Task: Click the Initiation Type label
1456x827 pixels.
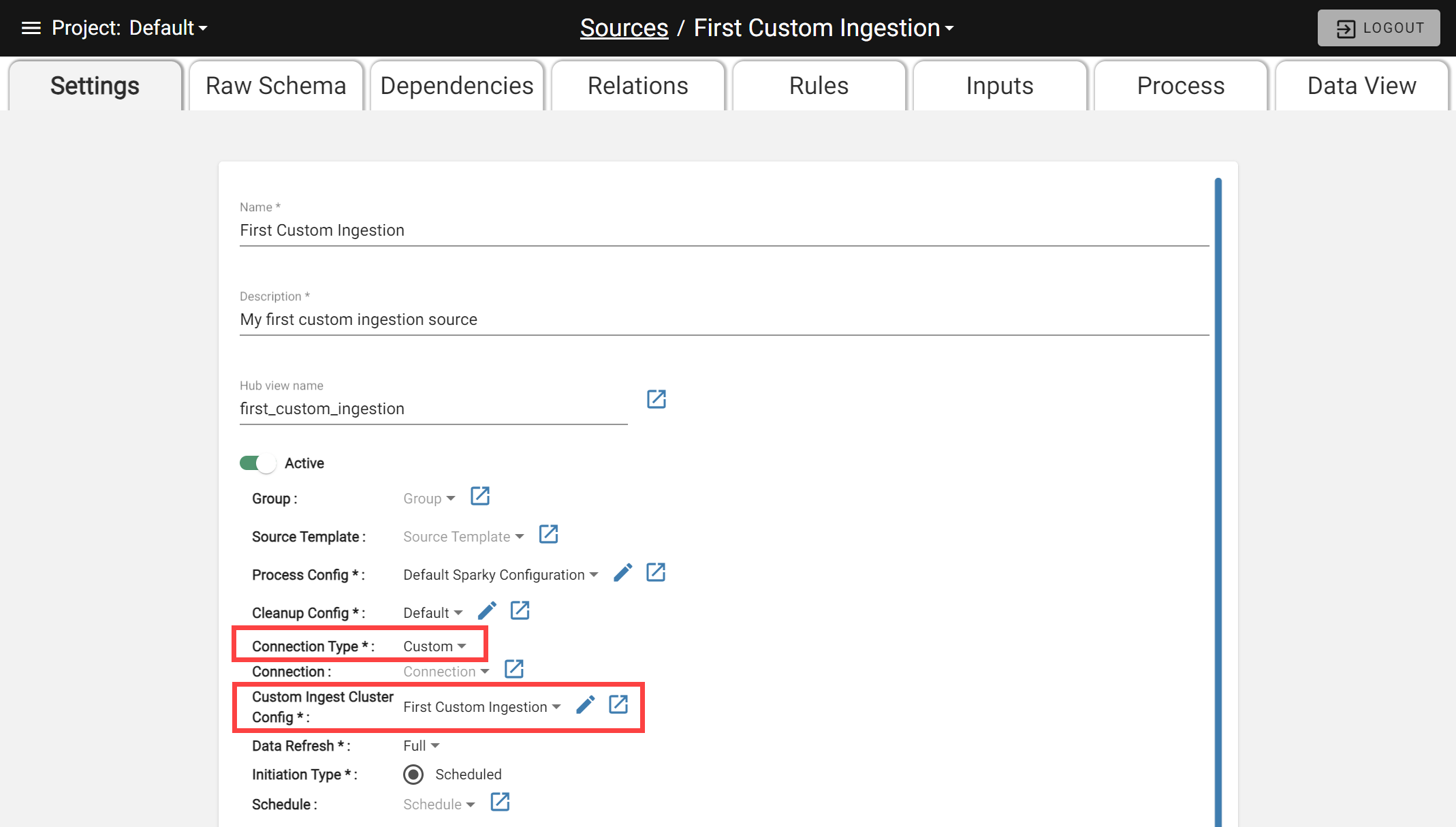Action: coord(304,775)
